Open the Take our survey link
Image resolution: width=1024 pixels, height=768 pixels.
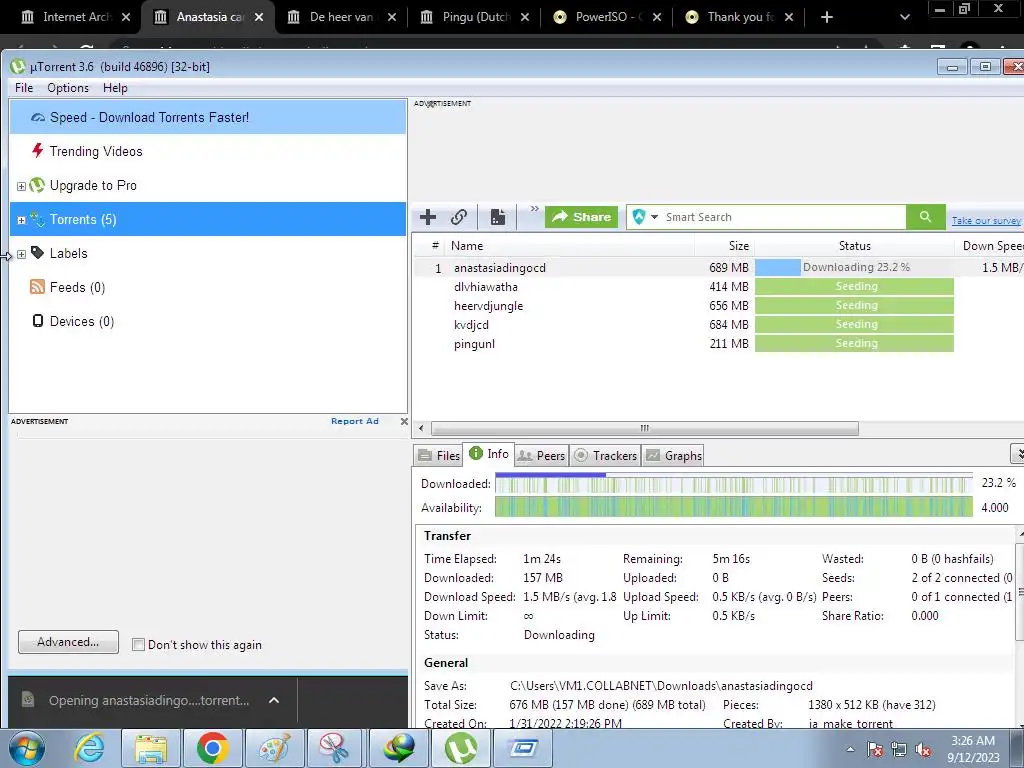pyautogui.click(x=985, y=221)
